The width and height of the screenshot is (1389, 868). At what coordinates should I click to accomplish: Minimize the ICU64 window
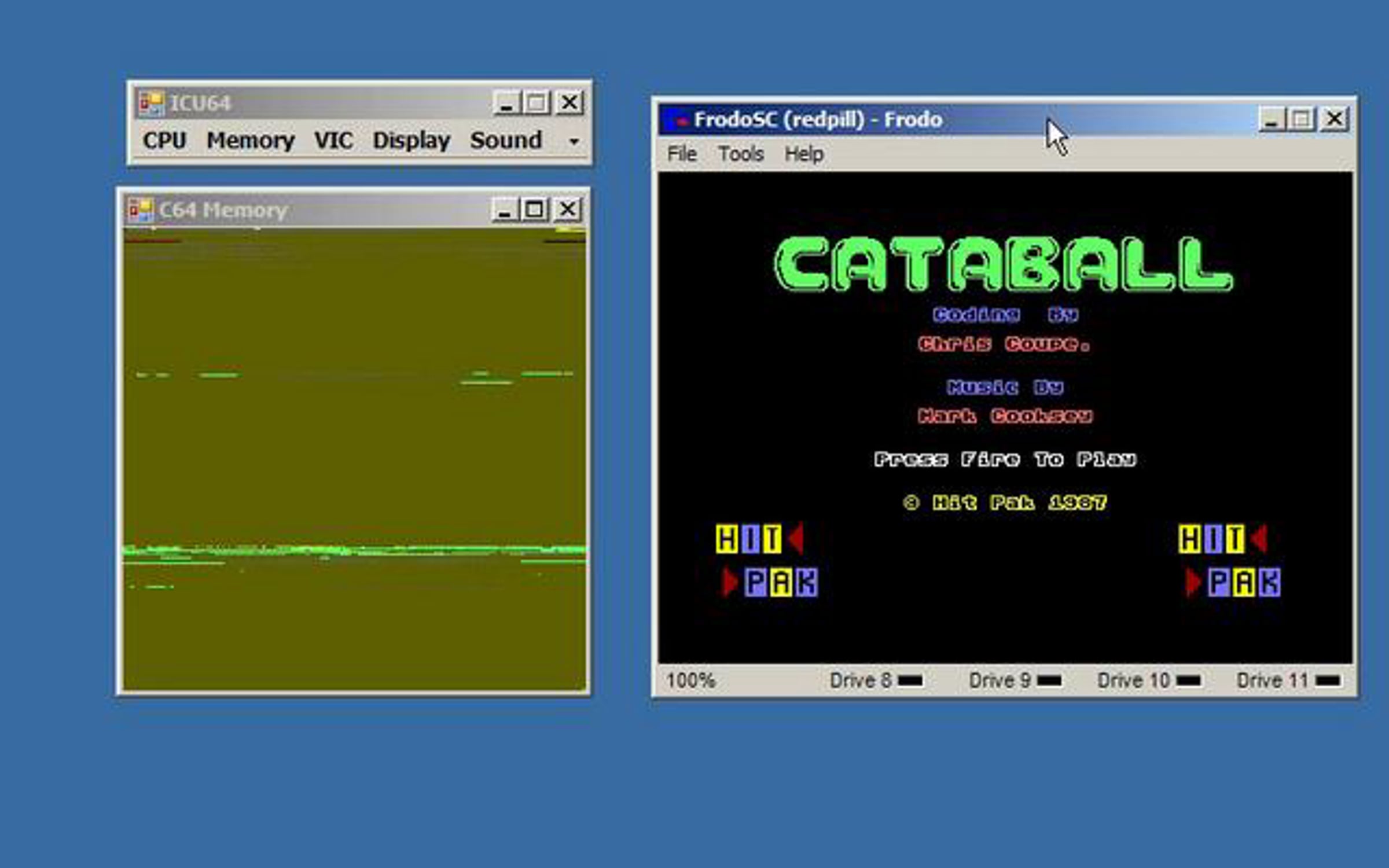tap(507, 103)
